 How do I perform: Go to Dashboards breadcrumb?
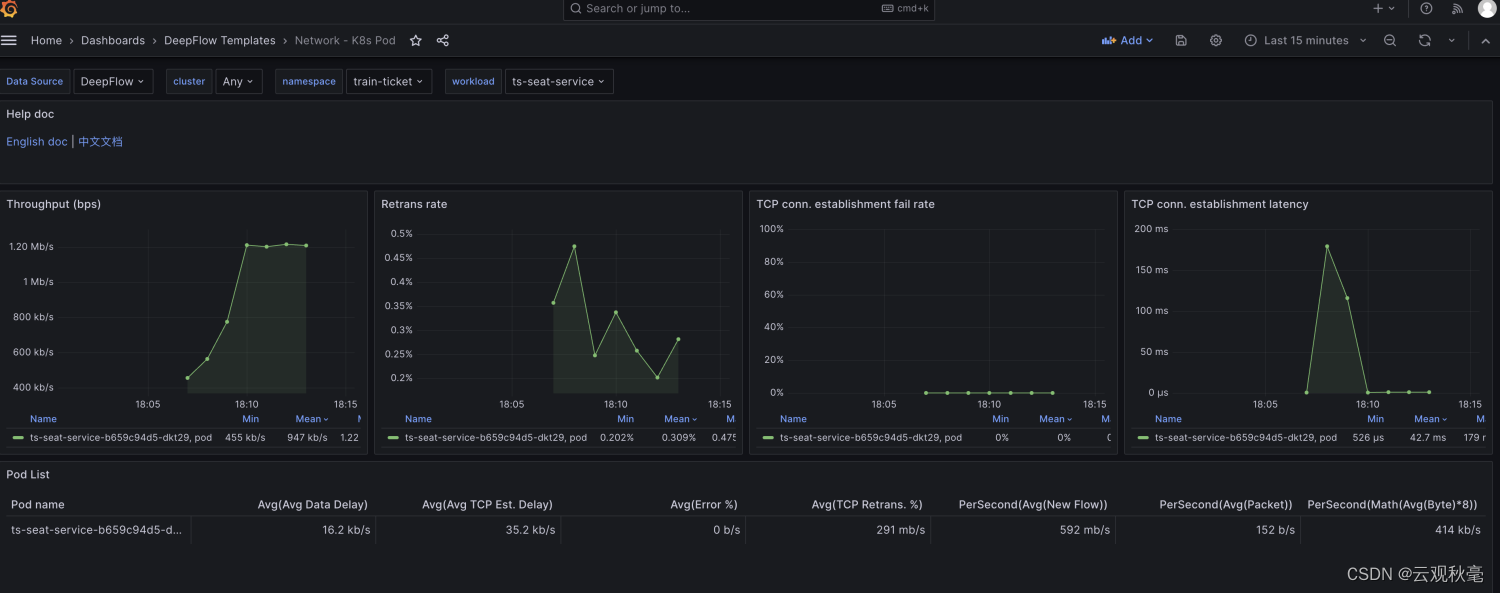pos(113,41)
